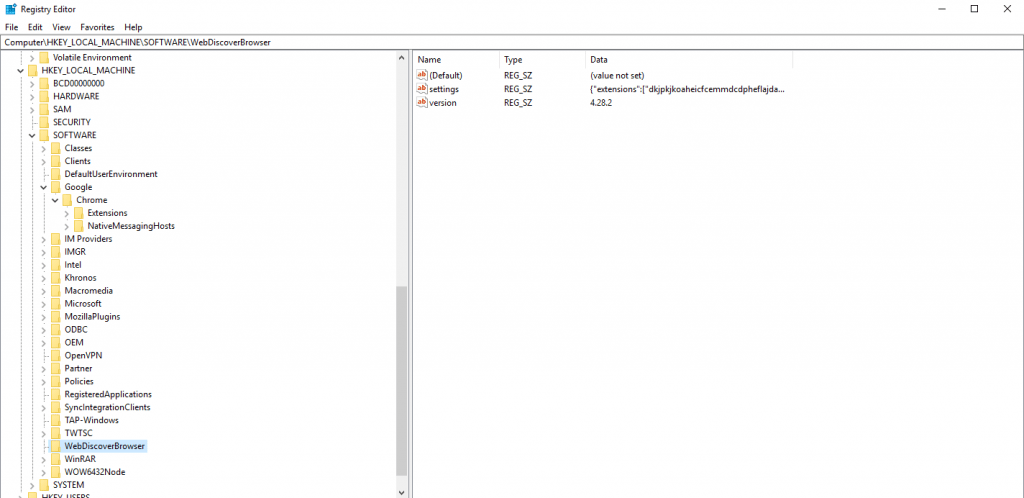Click the SECURITY folder icon

(x=44, y=122)
